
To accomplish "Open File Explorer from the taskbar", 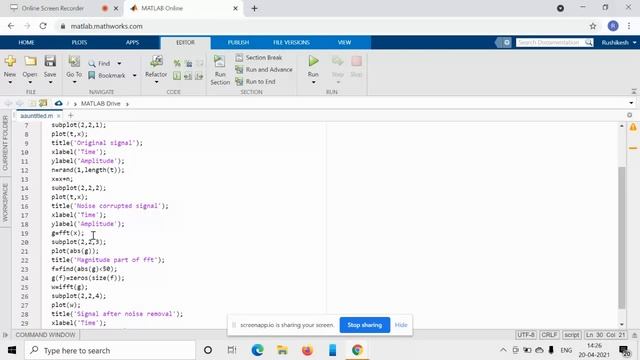I will [282, 350].
